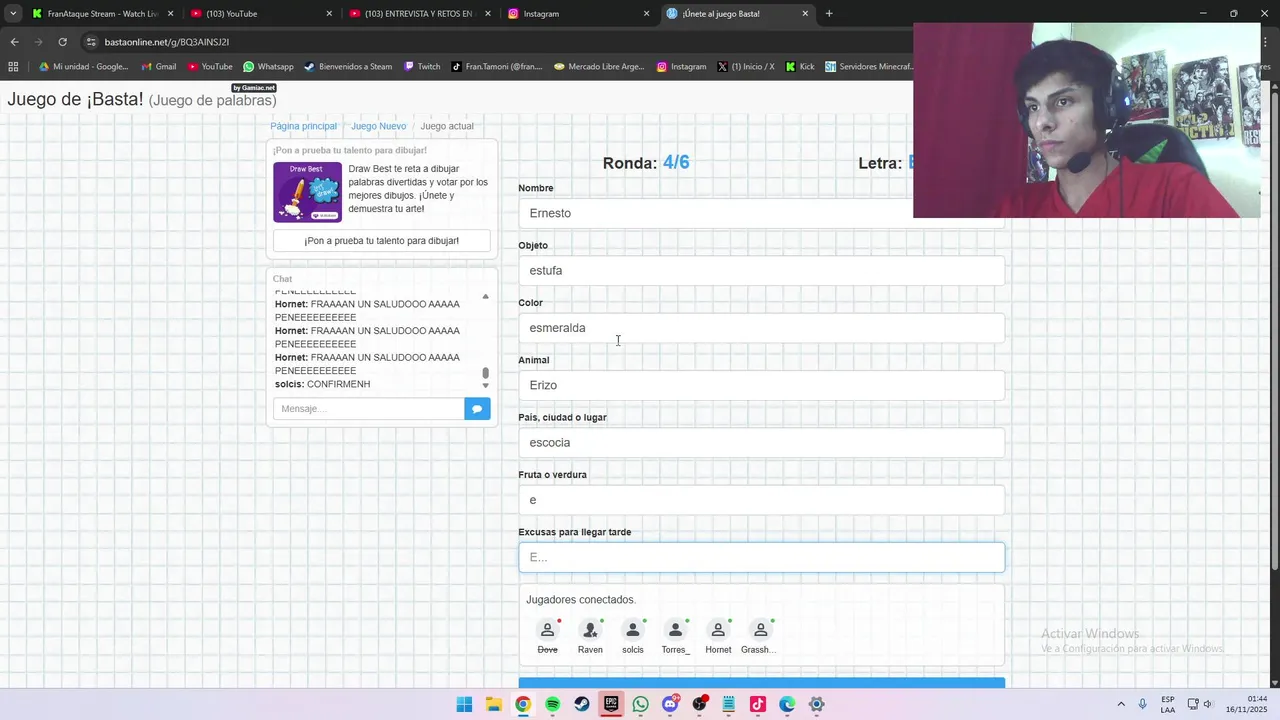This screenshot has width=1280, height=720.
Task: Click the Dove player avatar
Action: [x=547, y=630]
